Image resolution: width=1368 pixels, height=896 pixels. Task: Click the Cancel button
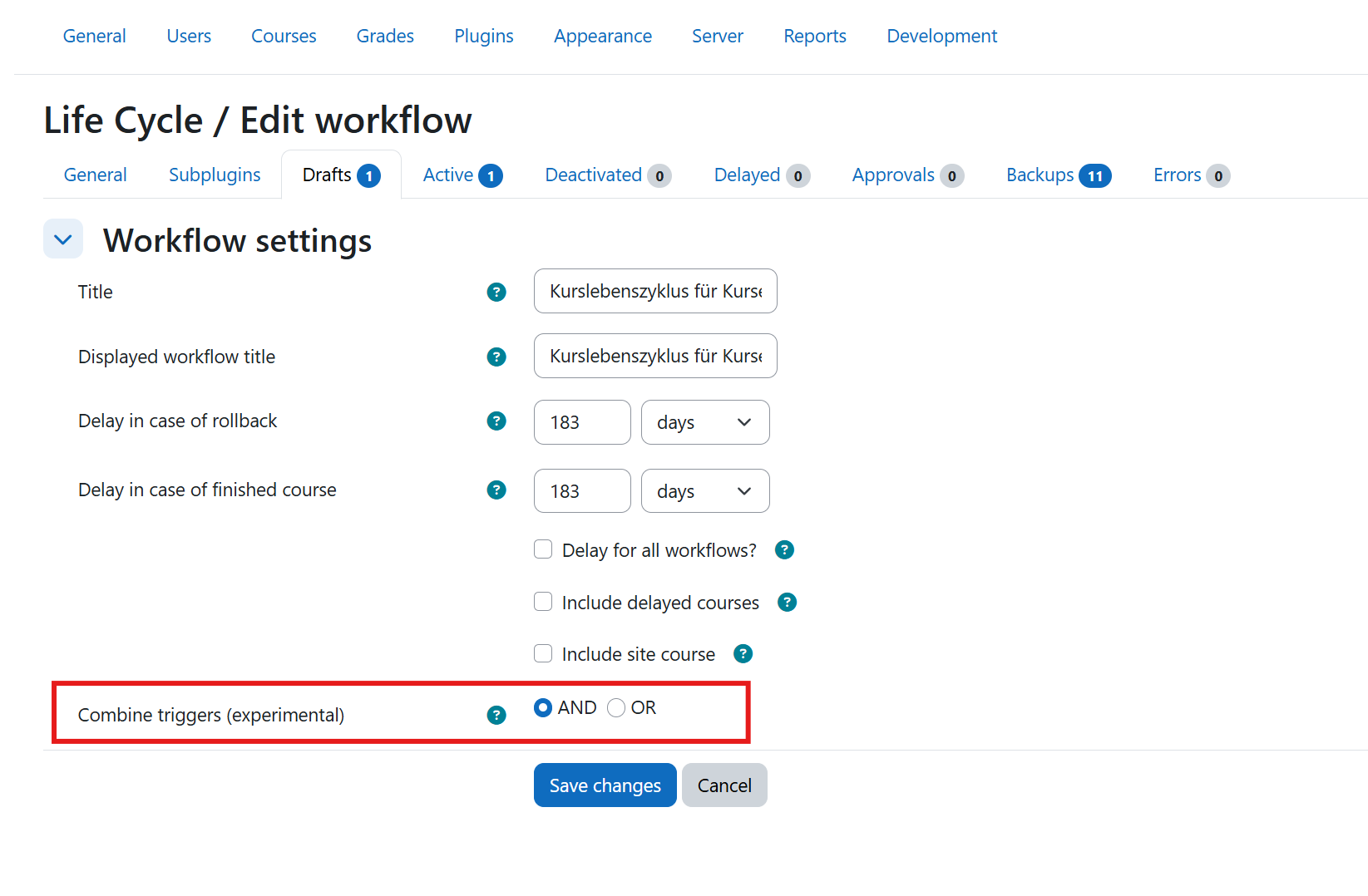(x=724, y=785)
